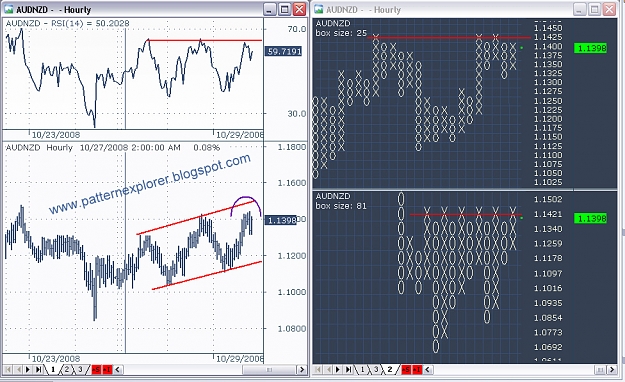The image size is (625, 382).
Task: Go to next sheet in left chart window
Action: [x=28, y=370]
